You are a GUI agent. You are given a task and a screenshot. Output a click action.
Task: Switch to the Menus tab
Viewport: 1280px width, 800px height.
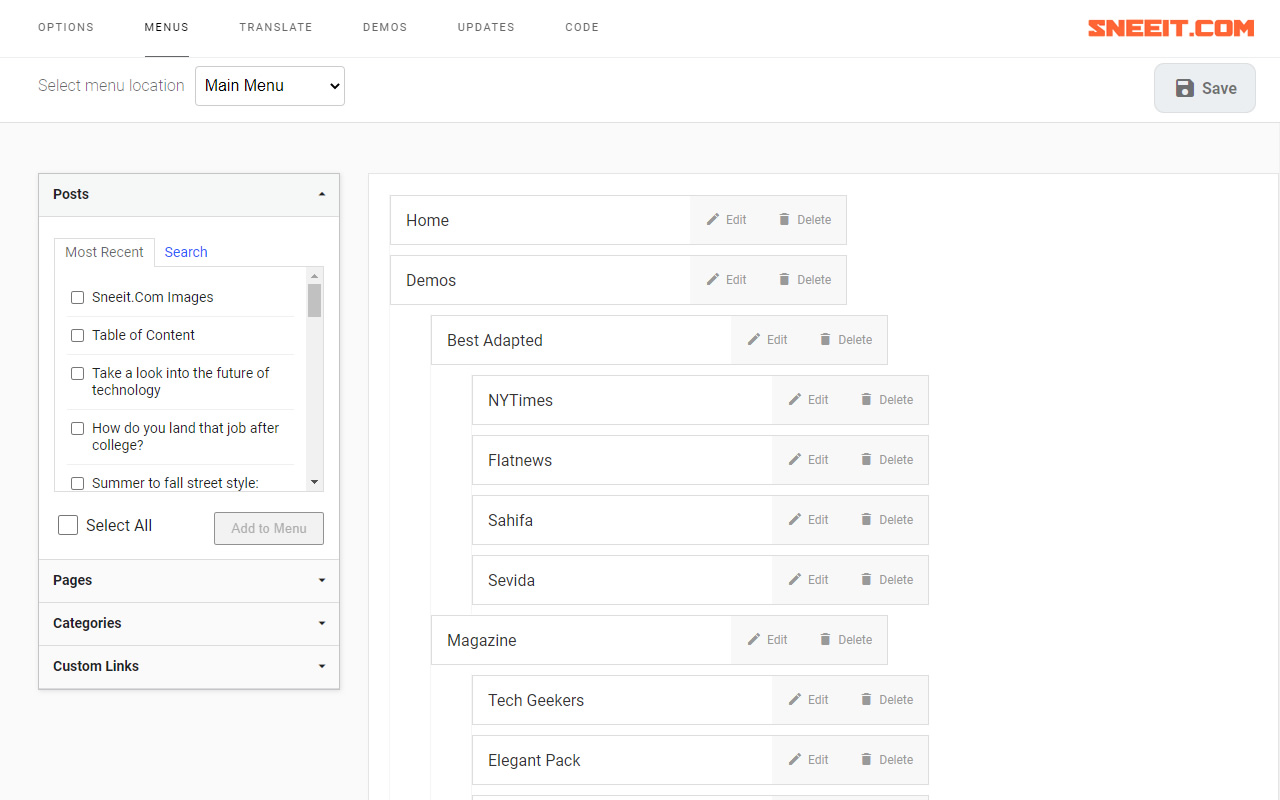pos(167,28)
